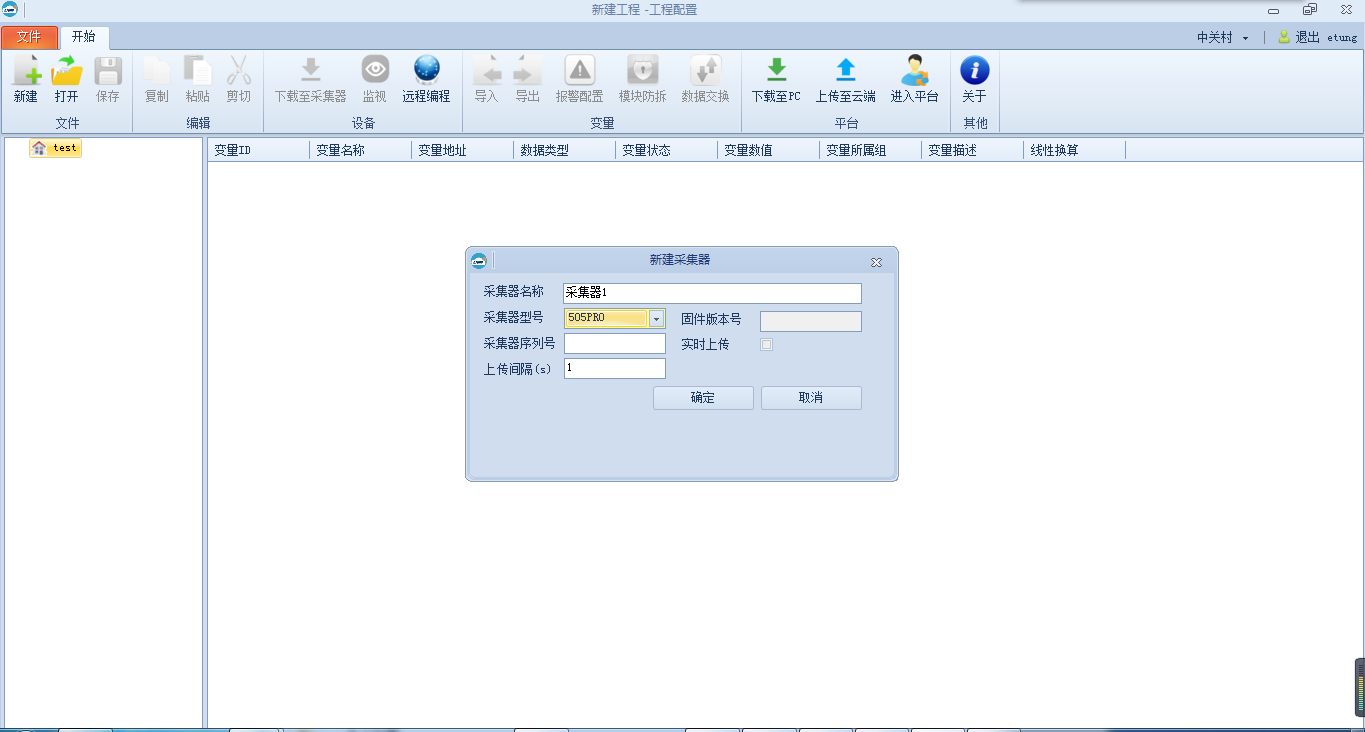Click the 下载至PC green download icon
The height and width of the screenshot is (732, 1365).
(x=777, y=70)
